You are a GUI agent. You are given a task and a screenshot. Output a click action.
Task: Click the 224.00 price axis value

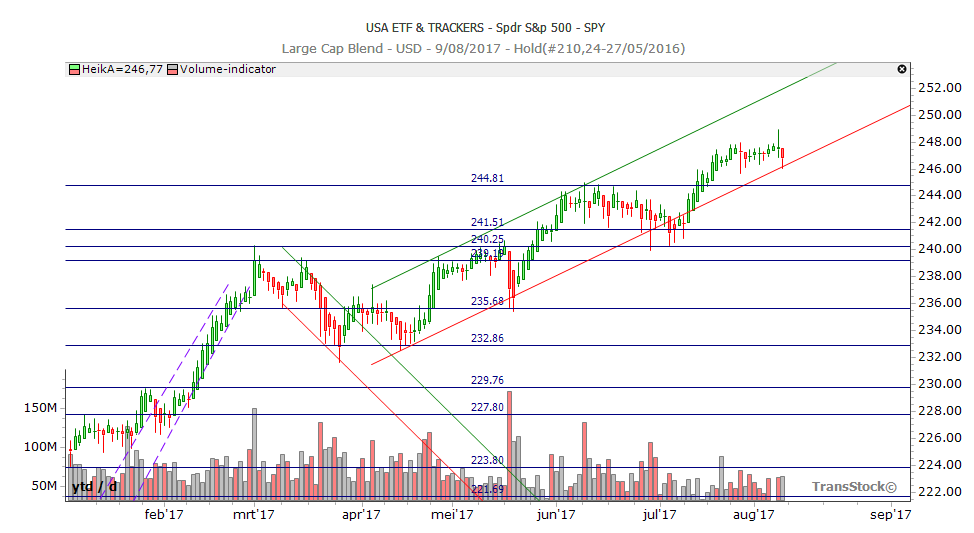point(940,465)
